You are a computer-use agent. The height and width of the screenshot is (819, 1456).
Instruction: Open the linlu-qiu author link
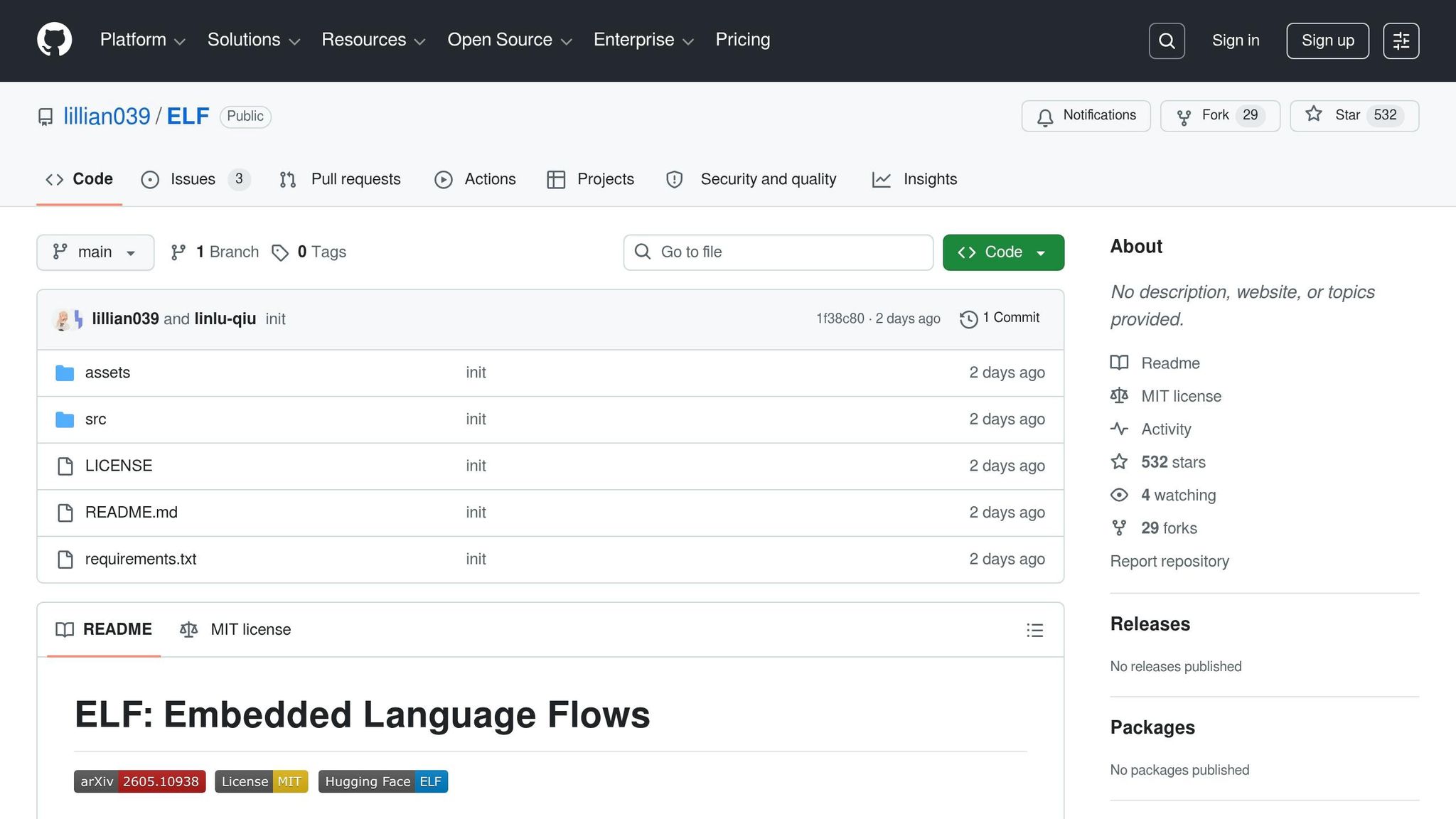click(x=225, y=319)
